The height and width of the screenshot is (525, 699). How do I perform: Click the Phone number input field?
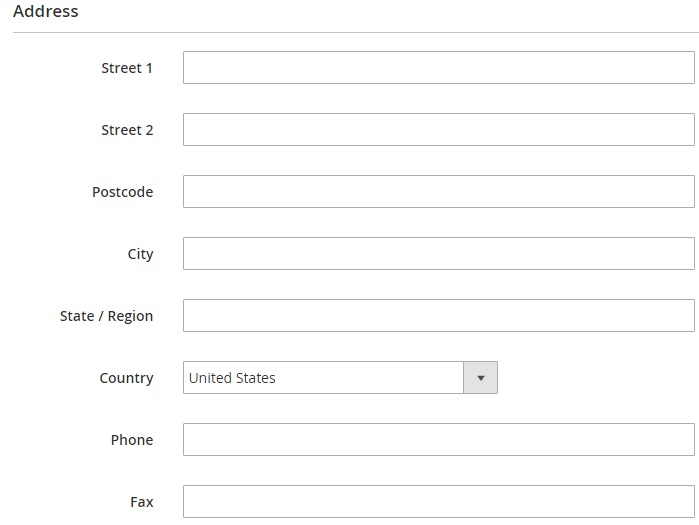pos(438,440)
